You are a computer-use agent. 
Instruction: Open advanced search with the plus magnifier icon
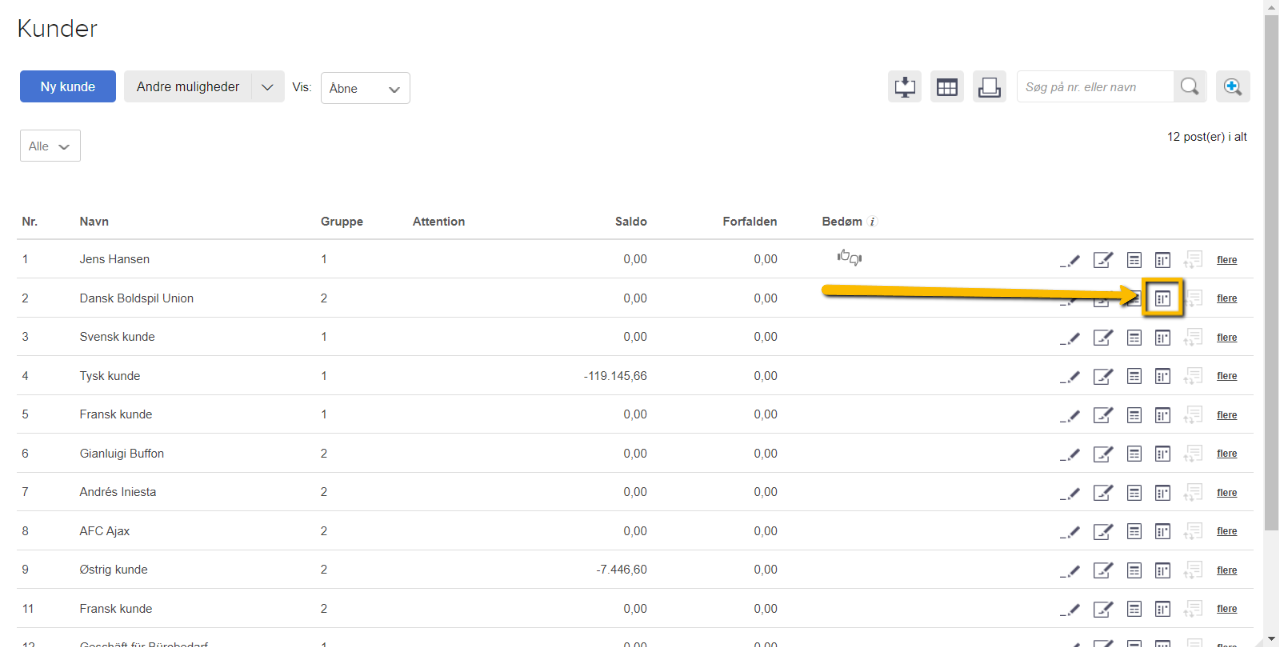click(1232, 87)
